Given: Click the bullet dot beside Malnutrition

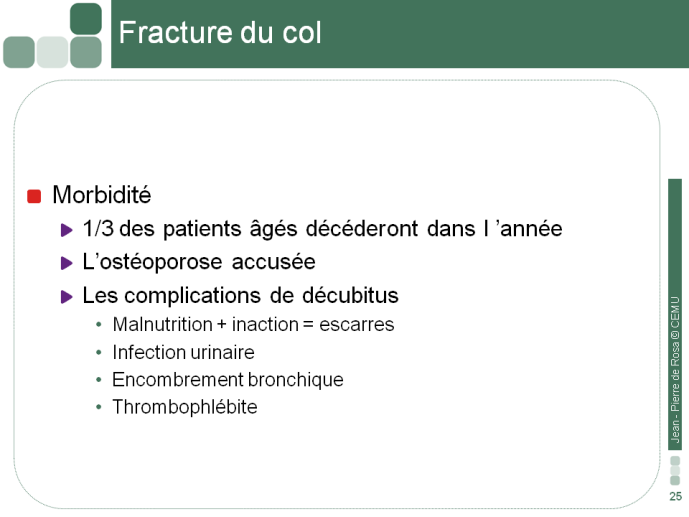Looking at the screenshot, I should coord(98,325).
